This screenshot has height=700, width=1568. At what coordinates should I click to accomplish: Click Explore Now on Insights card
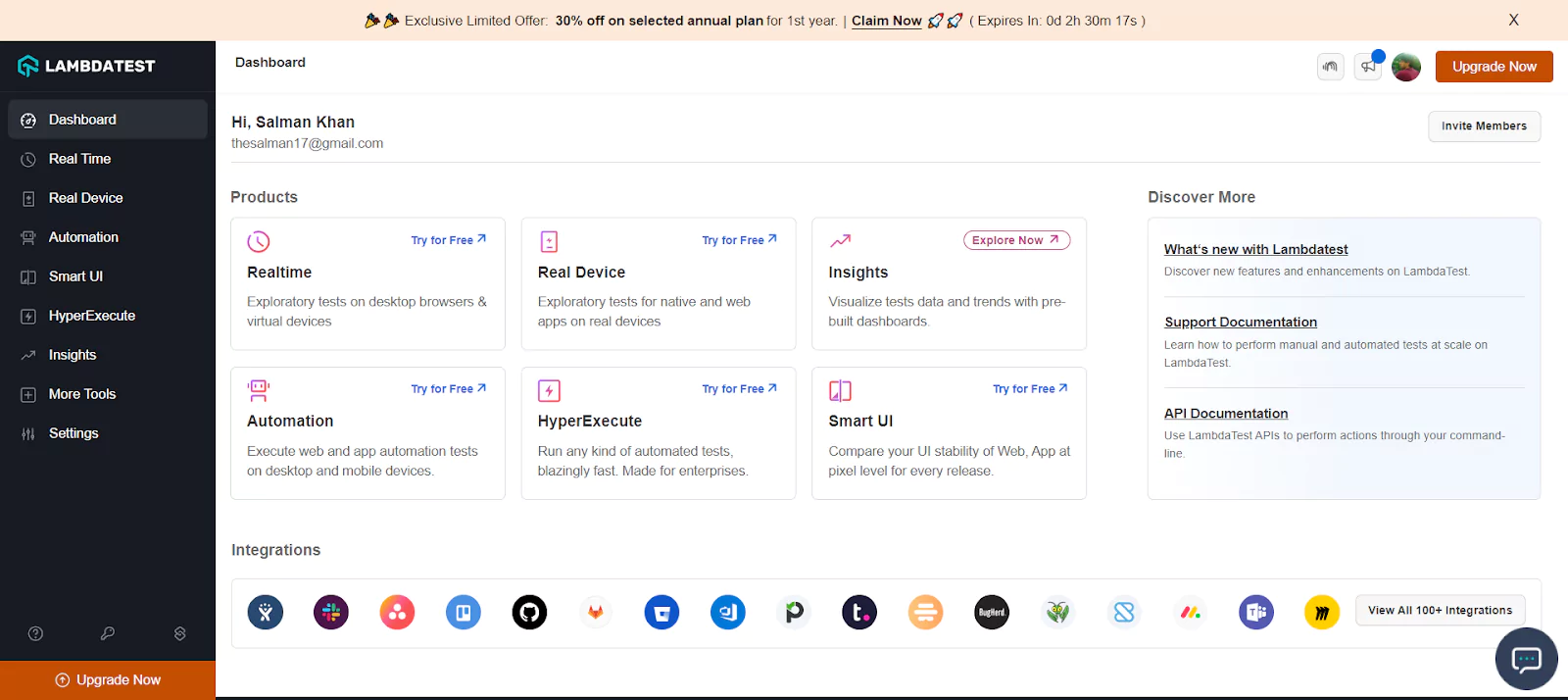click(x=1016, y=240)
